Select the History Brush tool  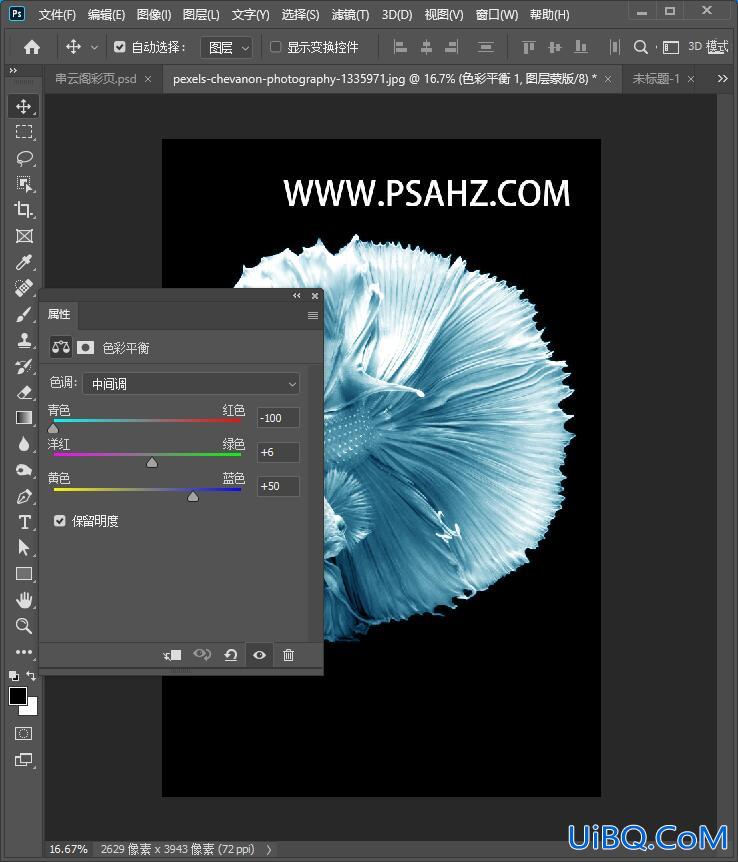23,366
